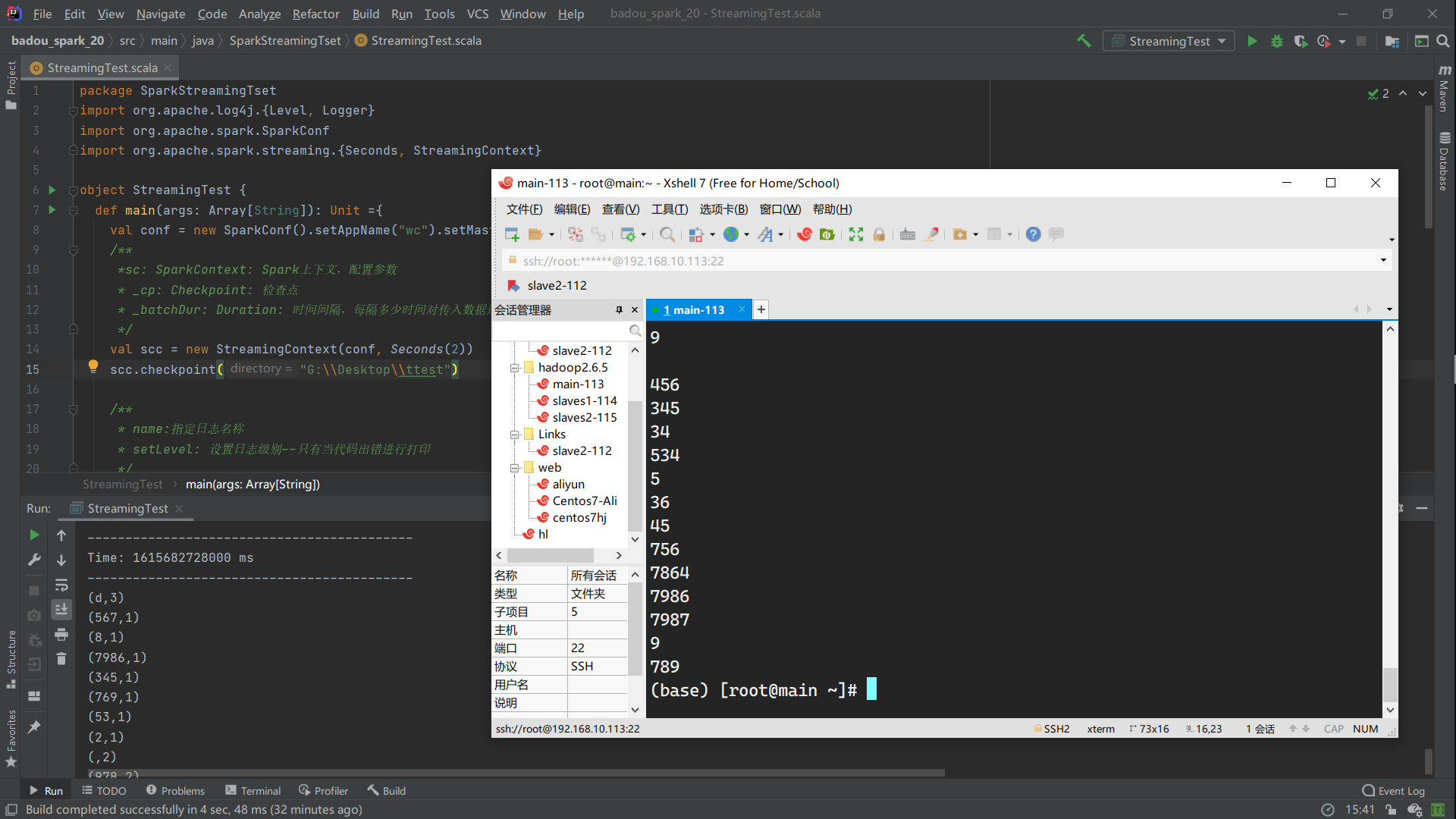Viewport: 1456px width, 819px height.
Task: Open the Profiler tool window button
Action: [x=324, y=790]
